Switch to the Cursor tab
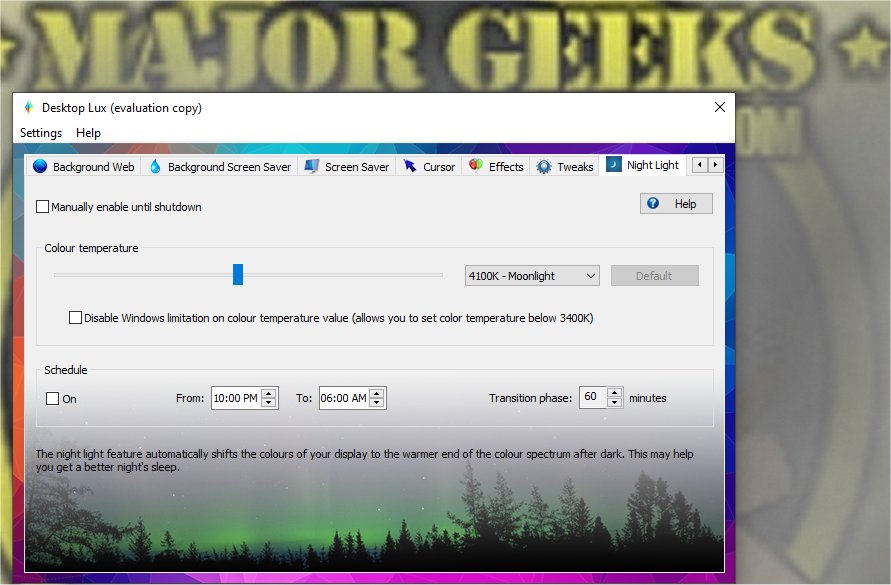The width and height of the screenshot is (891, 585). click(429, 167)
